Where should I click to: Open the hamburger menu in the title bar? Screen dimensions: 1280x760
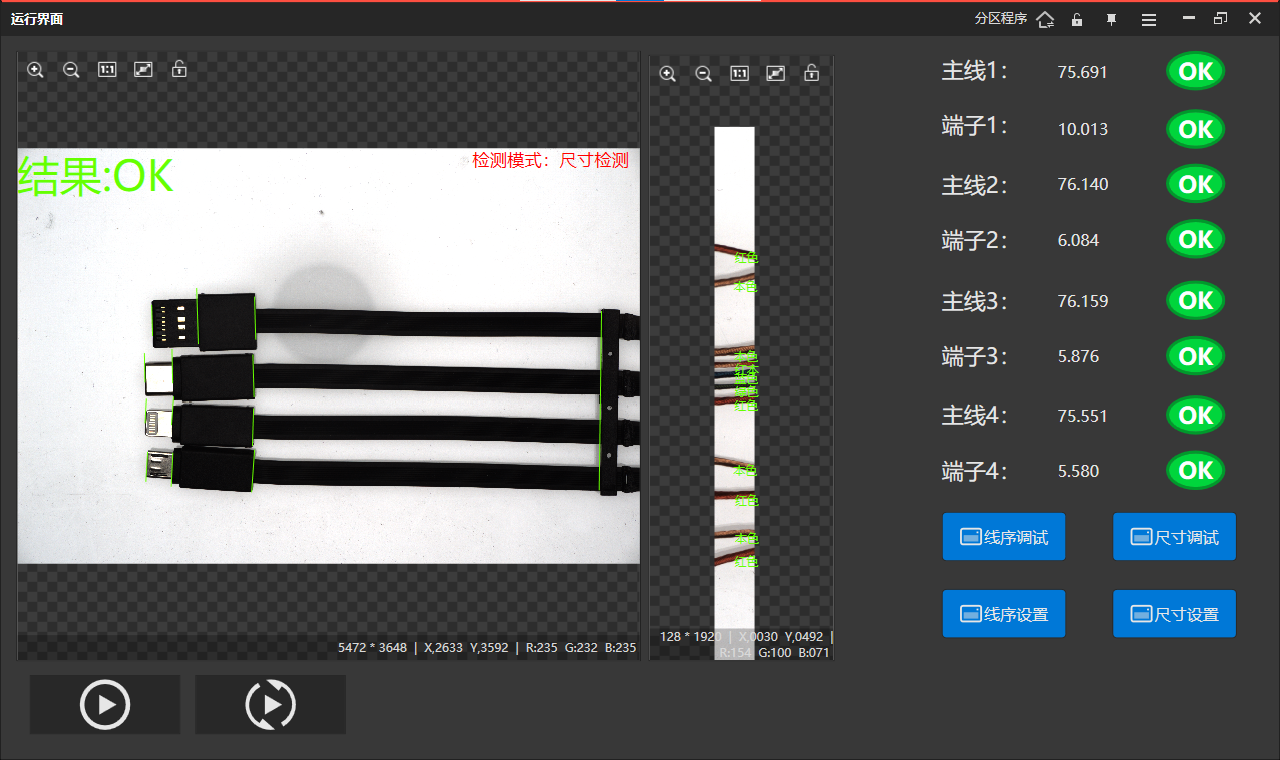[x=1149, y=19]
